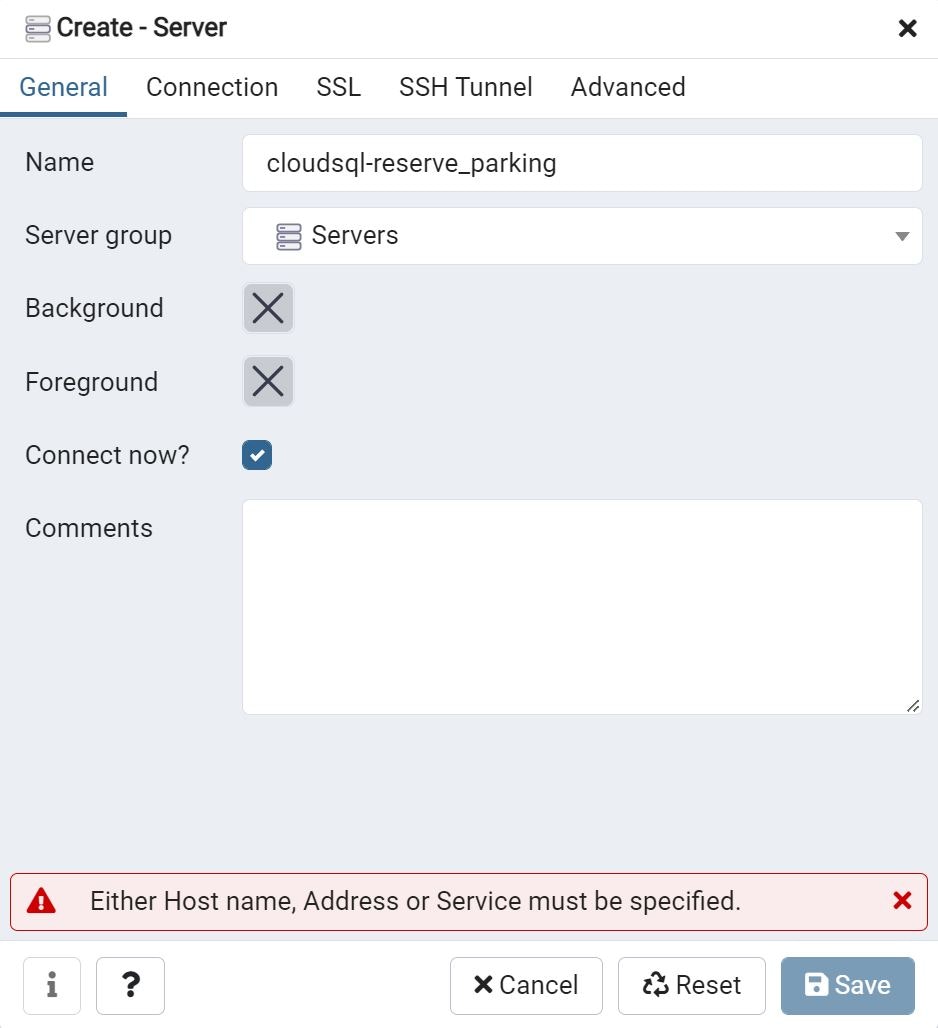
Task: Dismiss the Host name error message
Action: click(903, 900)
